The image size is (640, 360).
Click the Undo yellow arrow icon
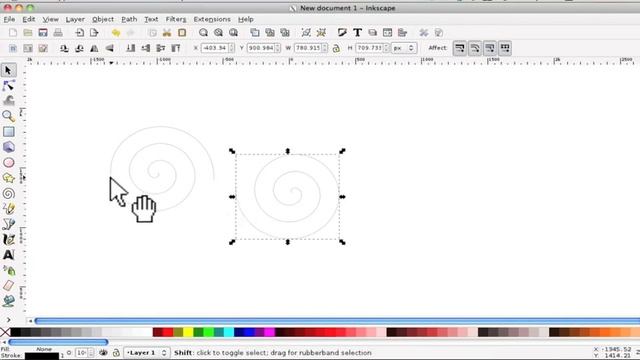(x=116, y=33)
